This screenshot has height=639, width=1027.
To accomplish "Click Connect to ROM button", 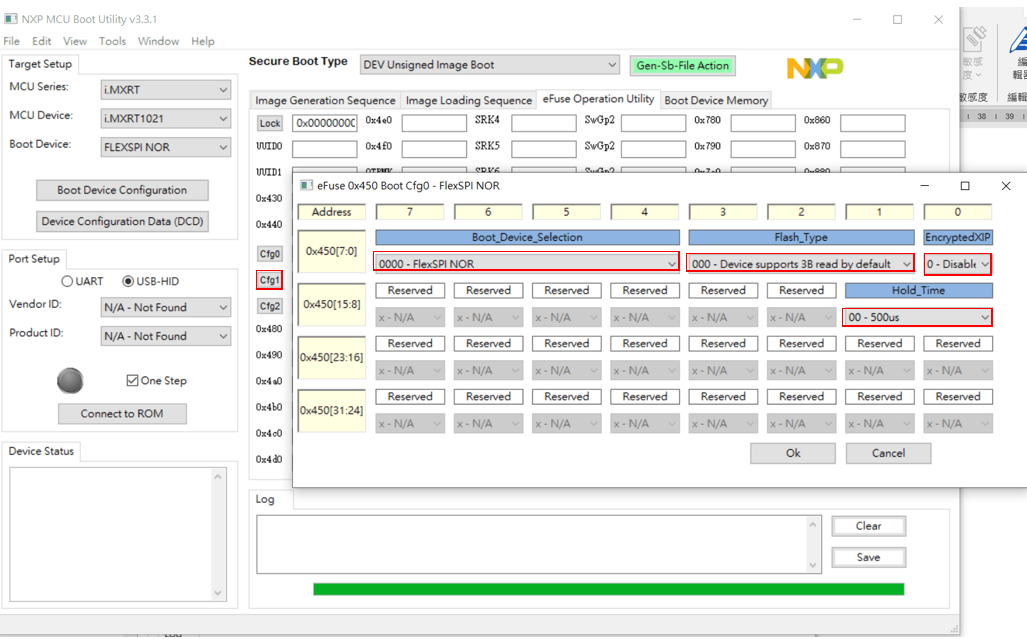I will 122,414.
